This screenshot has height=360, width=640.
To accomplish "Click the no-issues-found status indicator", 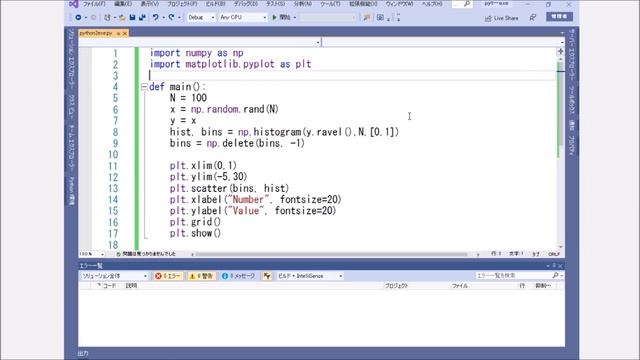I will point(146,254).
